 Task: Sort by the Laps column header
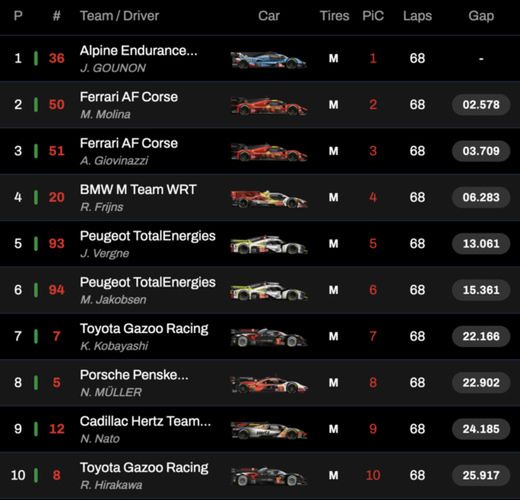[417, 16]
